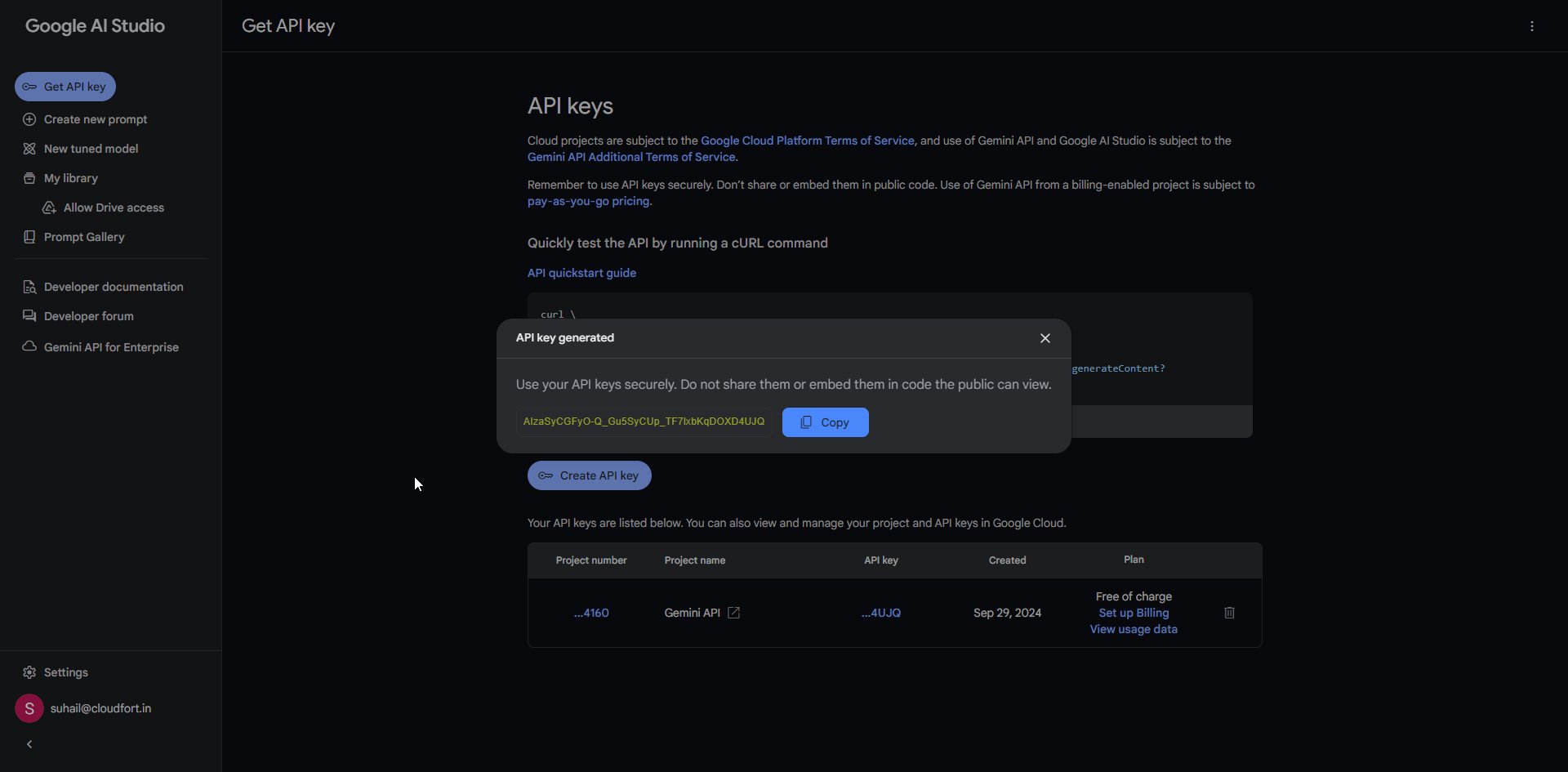This screenshot has width=1568, height=772.
Task: Click the Create new prompt icon
Action: tap(29, 119)
